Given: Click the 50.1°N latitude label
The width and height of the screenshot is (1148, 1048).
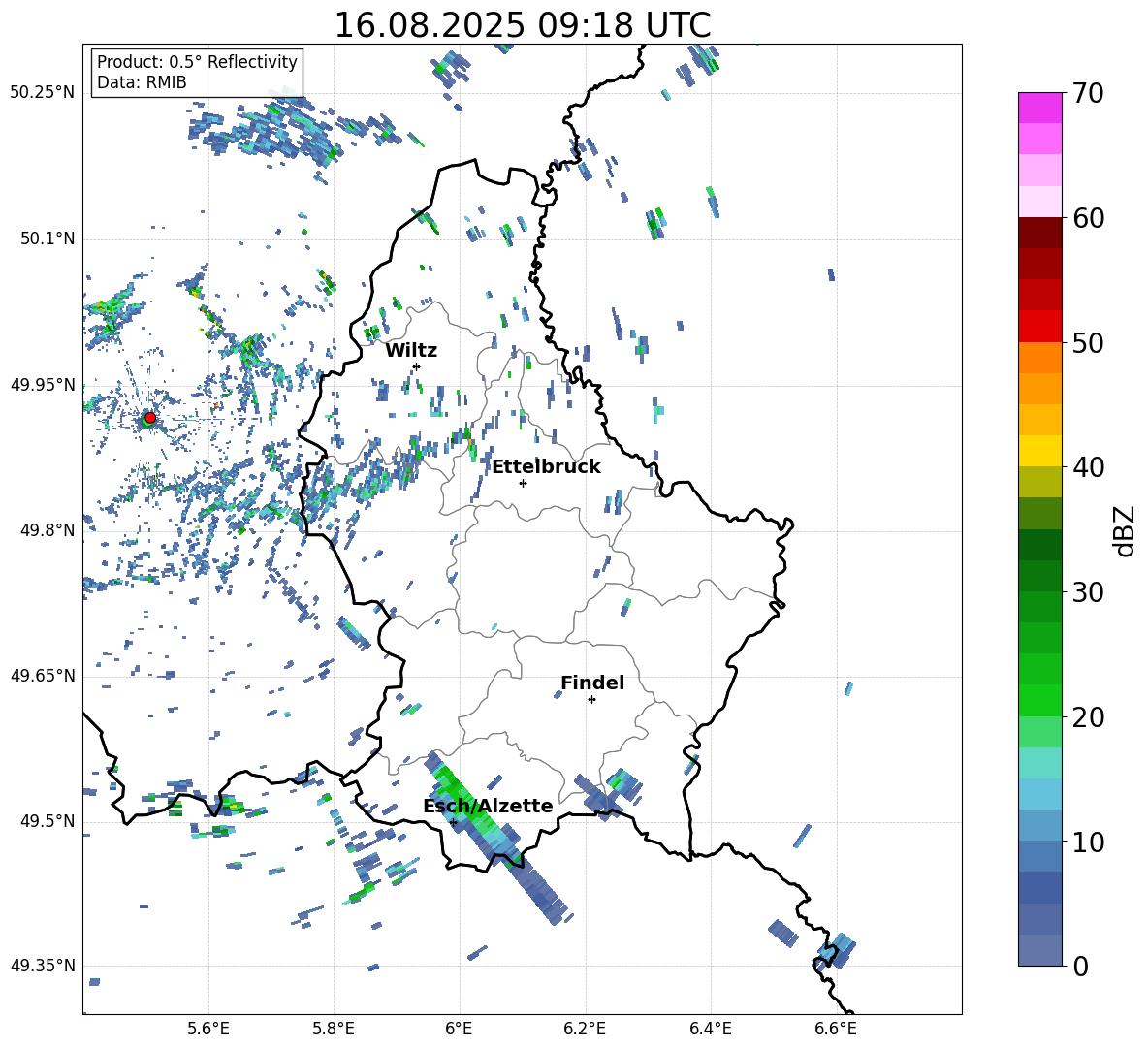Looking at the screenshot, I should click(x=48, y=238).
